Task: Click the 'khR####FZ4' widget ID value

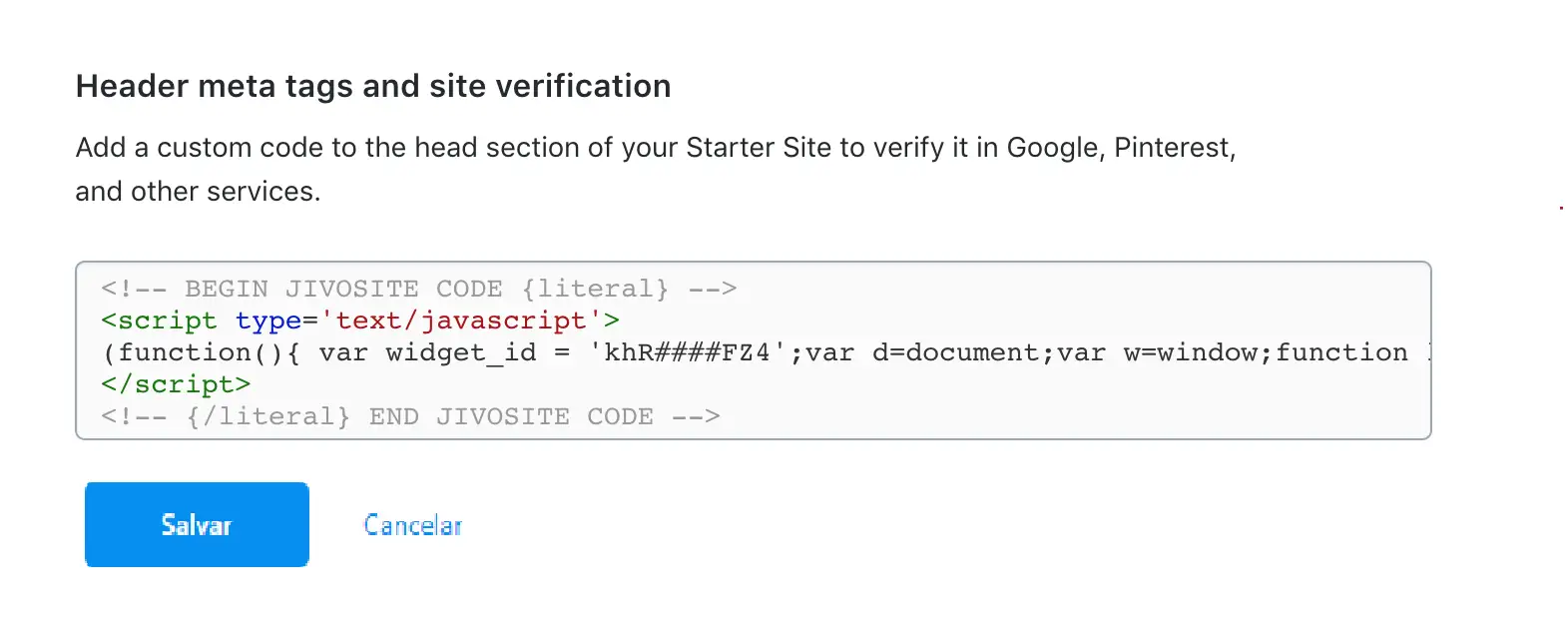Action: click(687, 353)
